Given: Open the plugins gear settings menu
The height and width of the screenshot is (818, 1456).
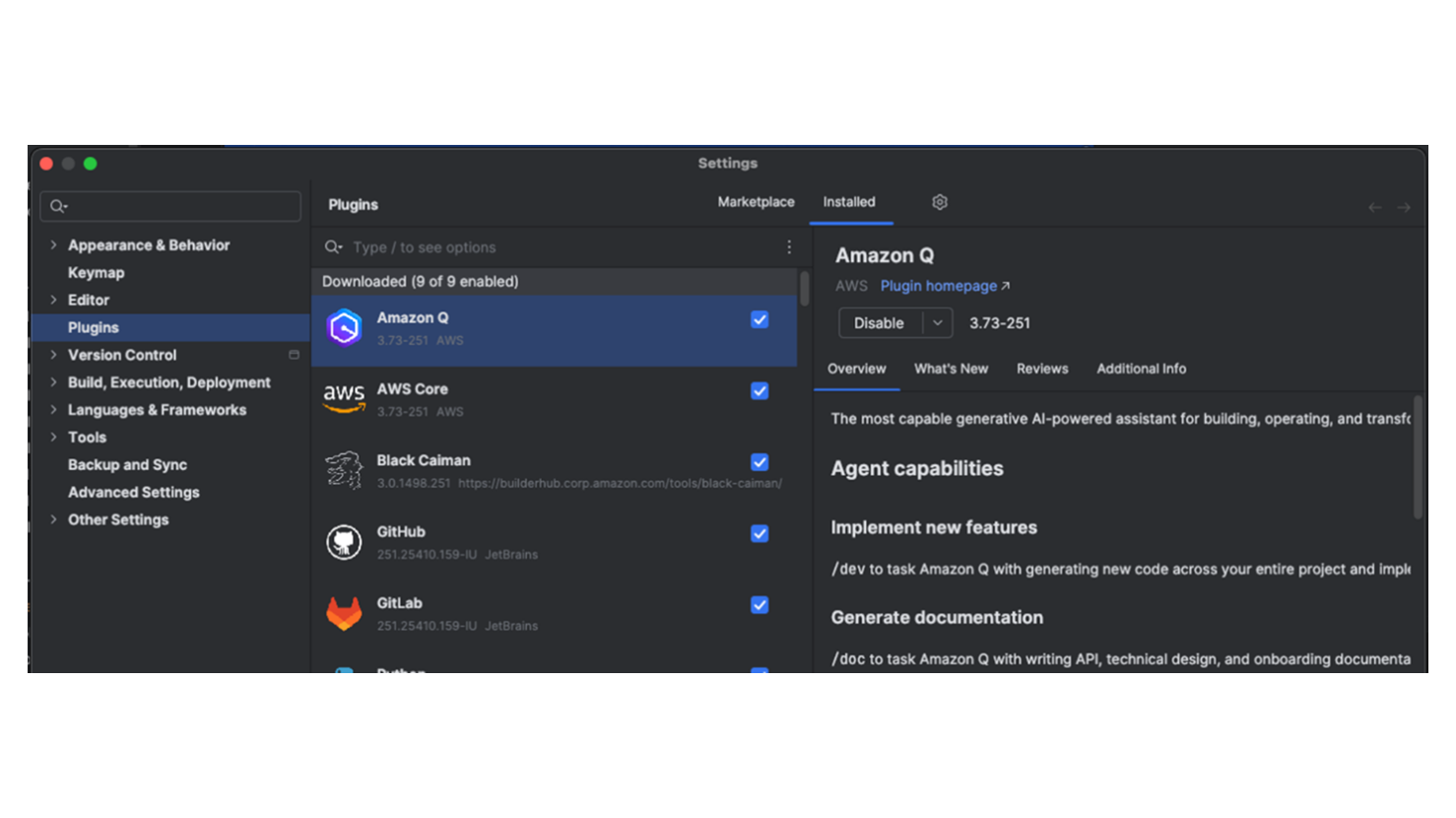Looking at the screenshot, I should tap(940, 202).
